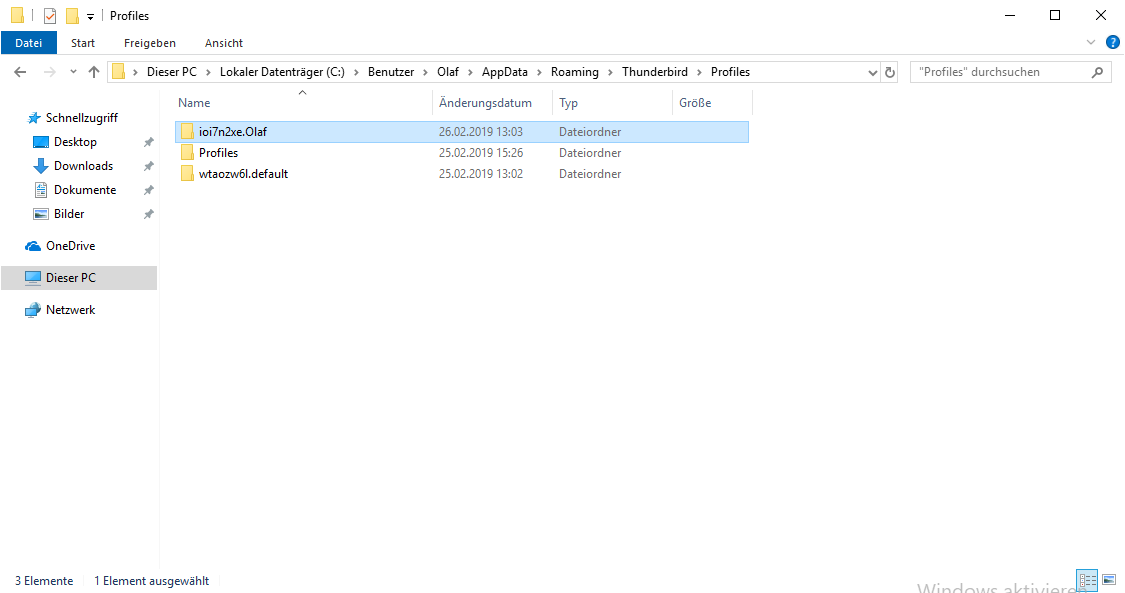Screen dimensions: 1125x593
Task: Go up one folder level
Action: click(94, 72)
